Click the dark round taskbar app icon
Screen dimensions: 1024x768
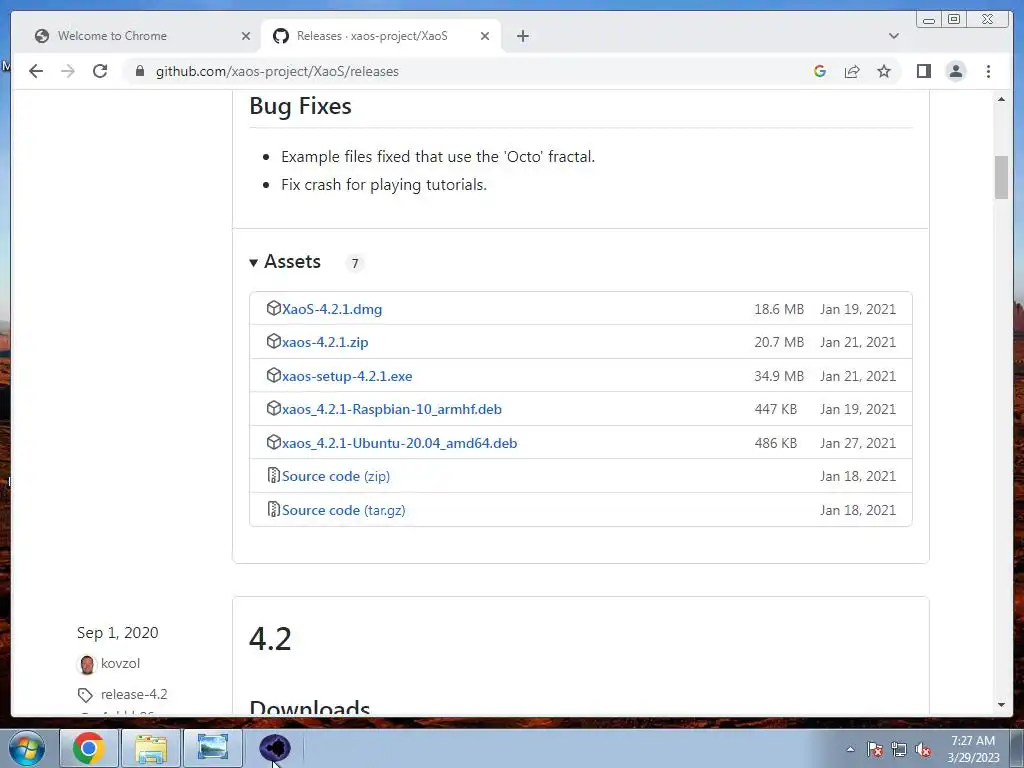click(274, 748)
